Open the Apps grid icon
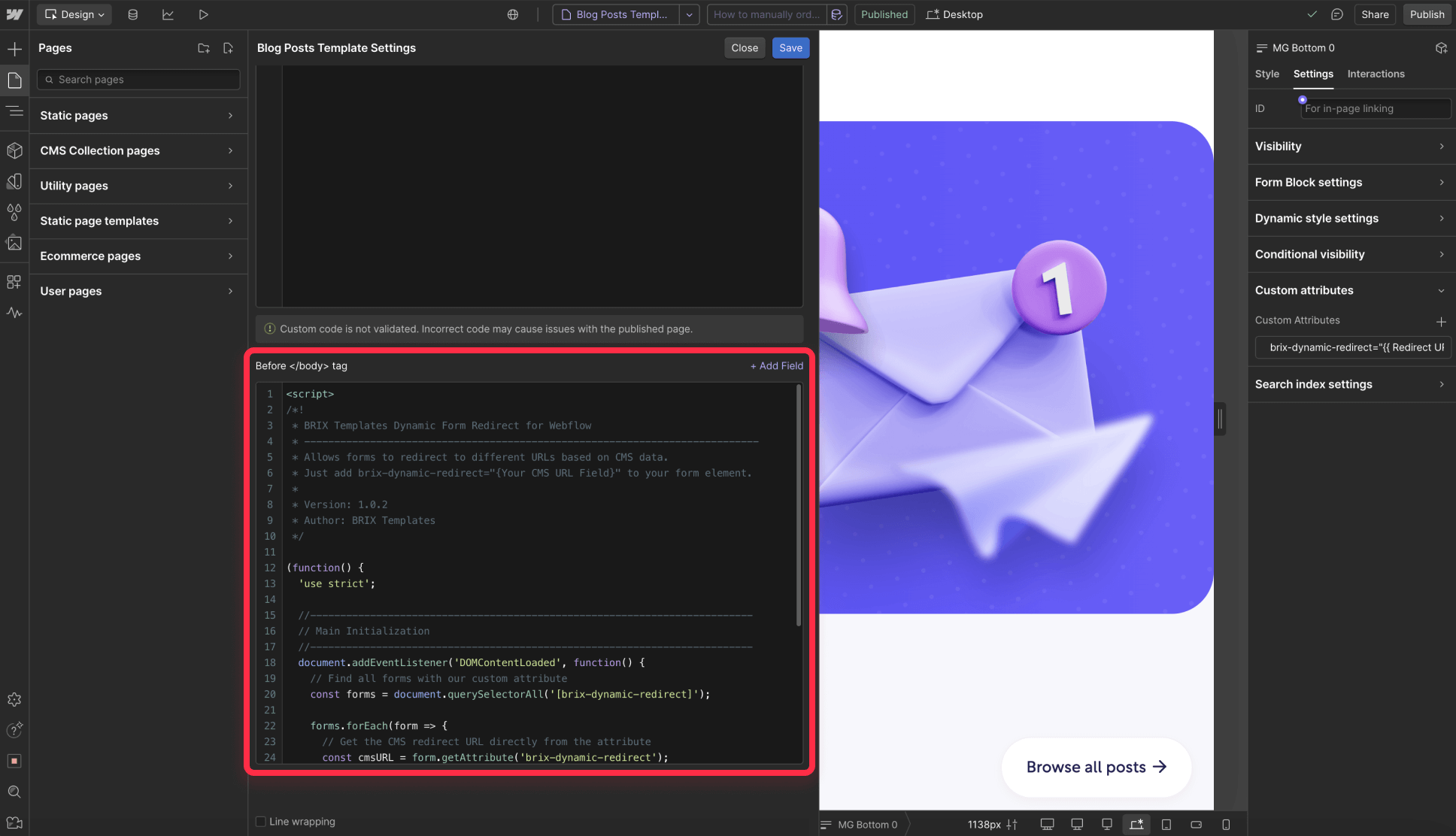Viewport: 1456px width, 836px height. (x=14, y=282)
